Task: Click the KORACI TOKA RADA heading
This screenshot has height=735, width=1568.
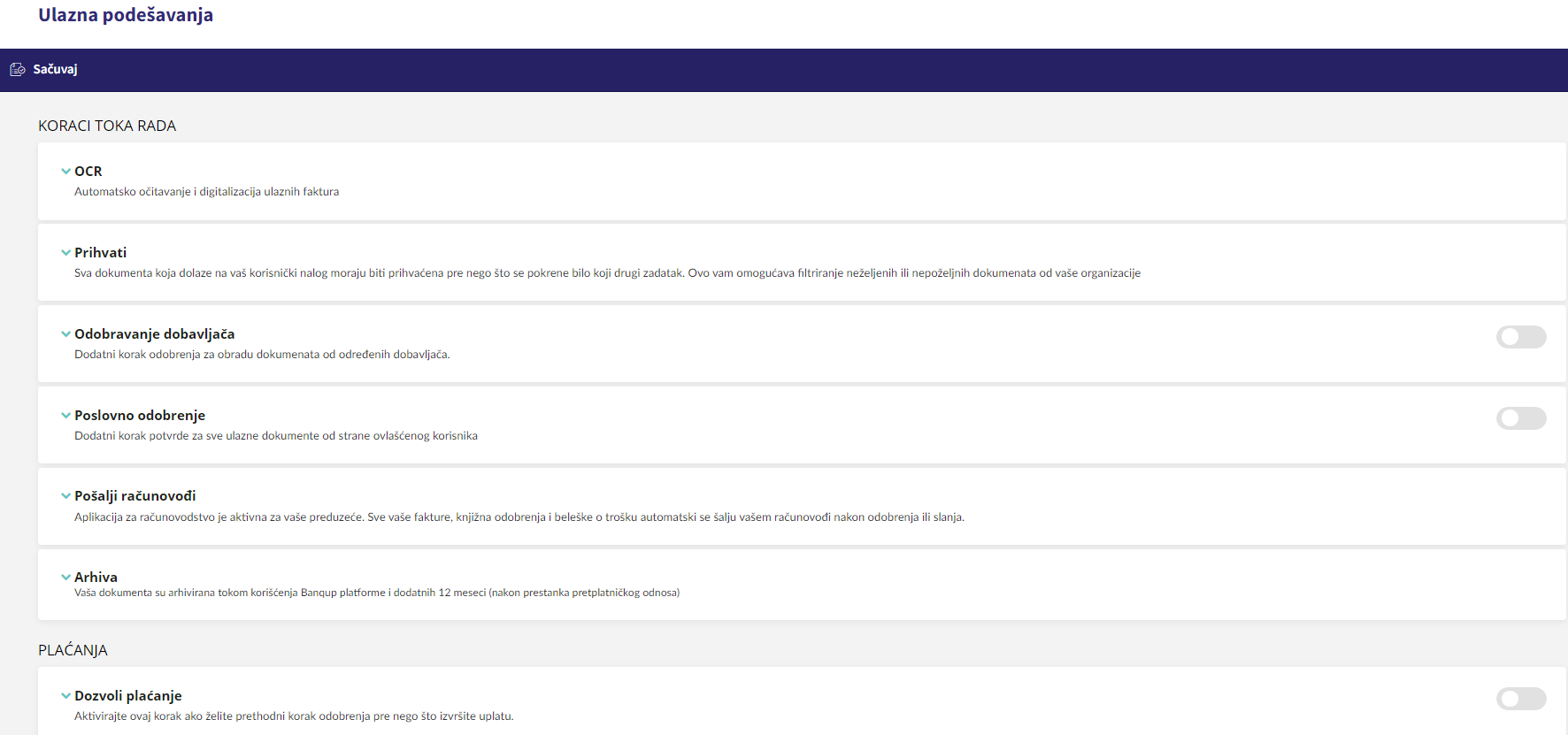Action: pos(107,126)
